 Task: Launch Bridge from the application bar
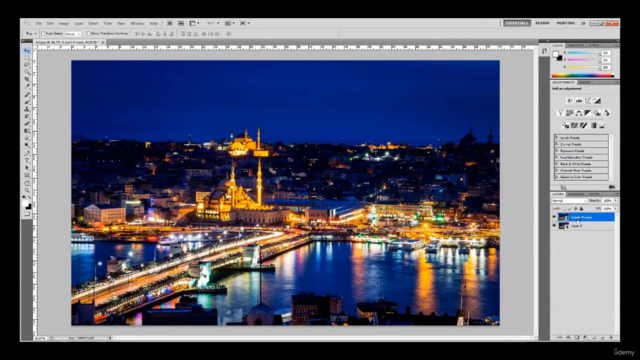pos(169,23)
